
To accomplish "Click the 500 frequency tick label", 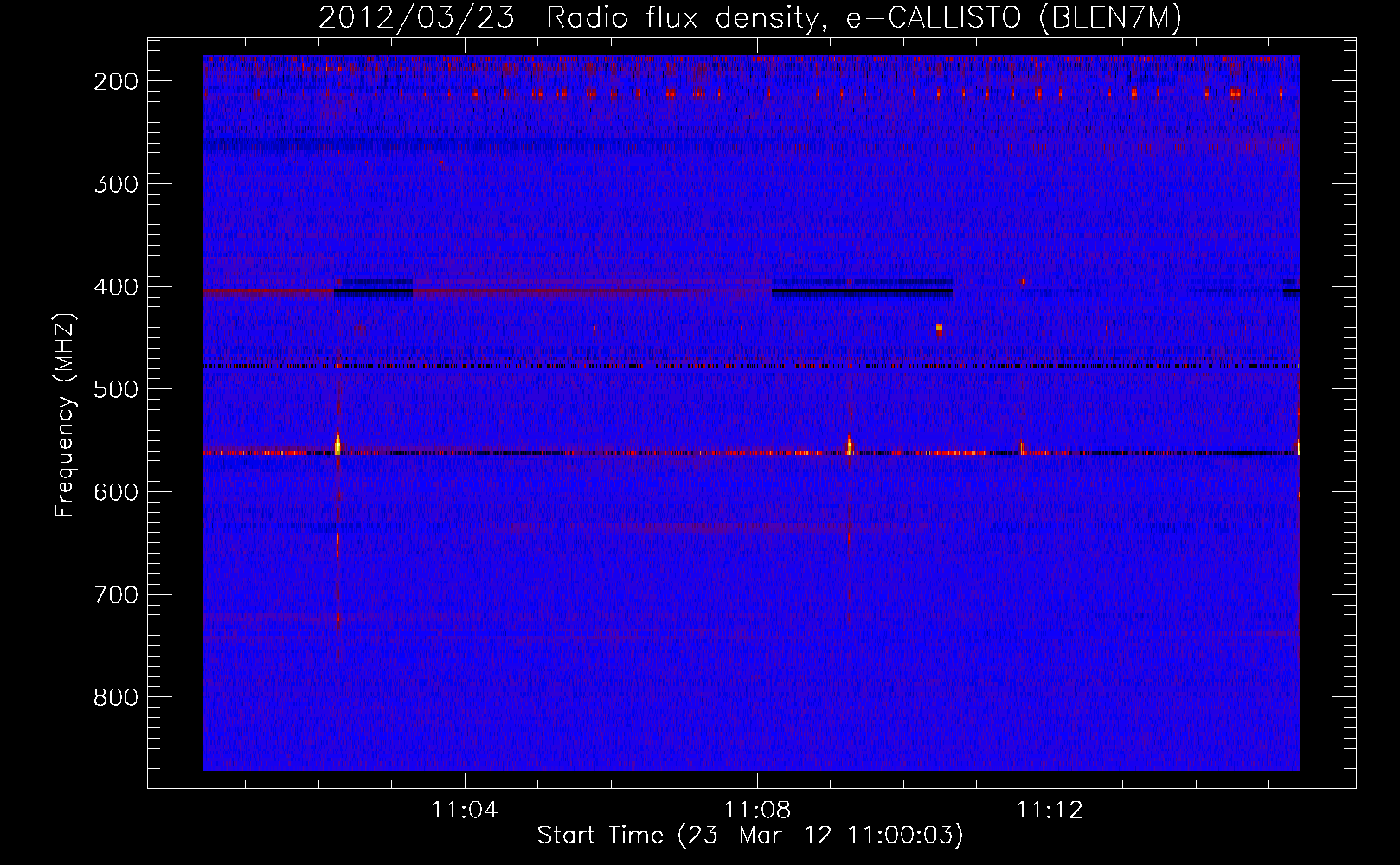I will point(116,389).
